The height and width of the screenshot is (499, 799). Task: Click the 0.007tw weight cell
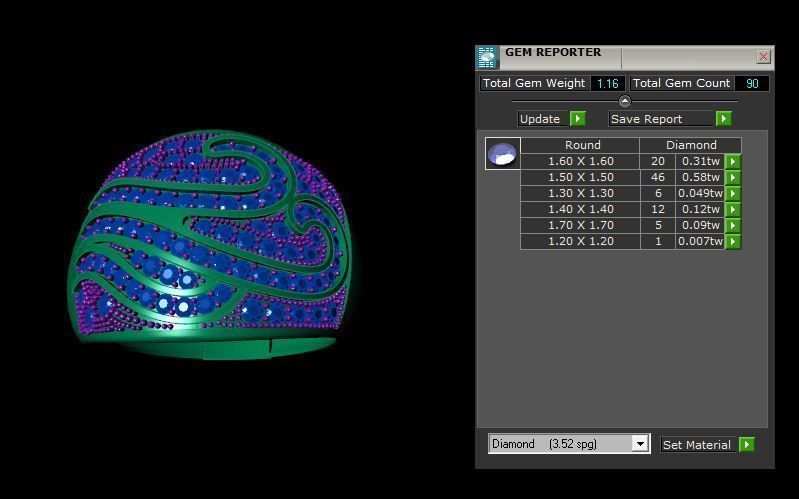click(700, 241)
